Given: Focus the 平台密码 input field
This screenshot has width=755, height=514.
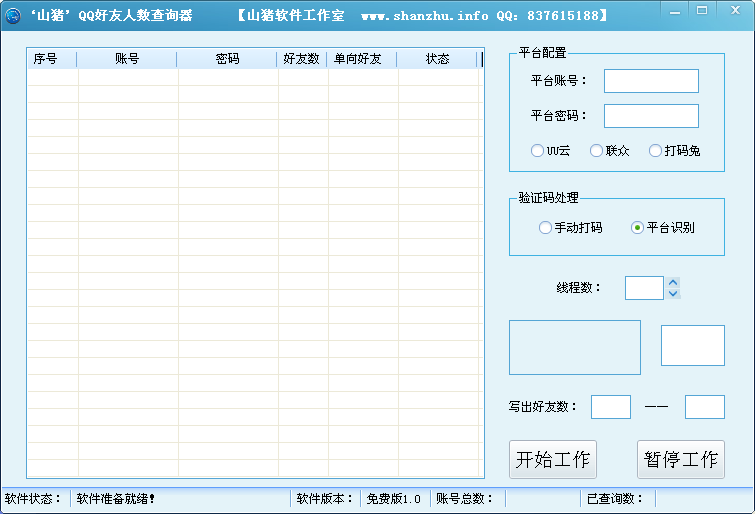Looking at the screenshot, I should (651, 116).
